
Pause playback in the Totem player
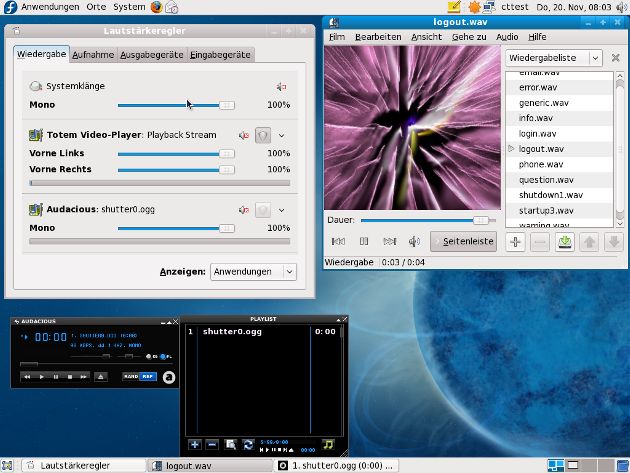coord(364,241)
